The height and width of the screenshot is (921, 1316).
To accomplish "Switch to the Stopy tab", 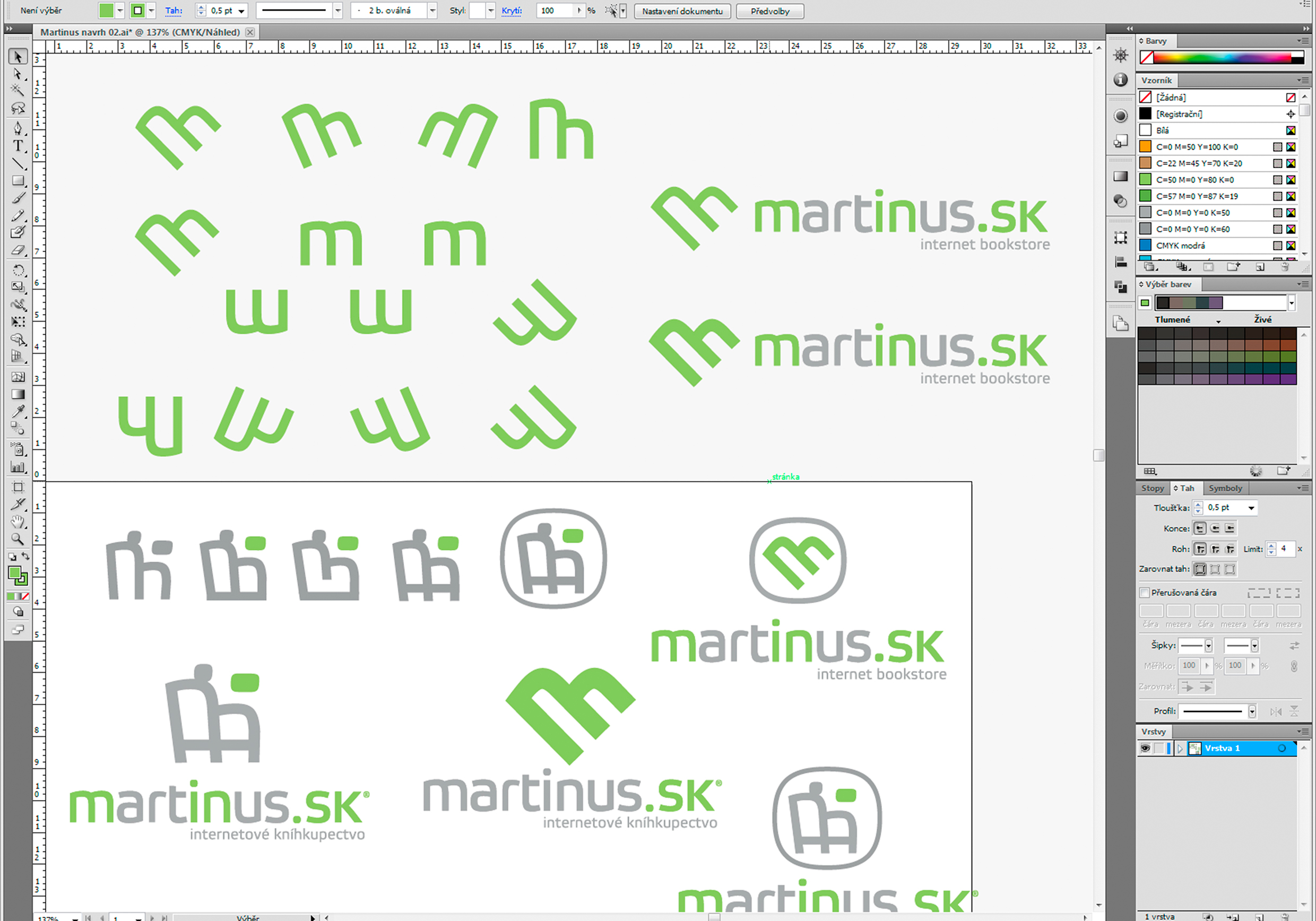I will coord(1152,488).
